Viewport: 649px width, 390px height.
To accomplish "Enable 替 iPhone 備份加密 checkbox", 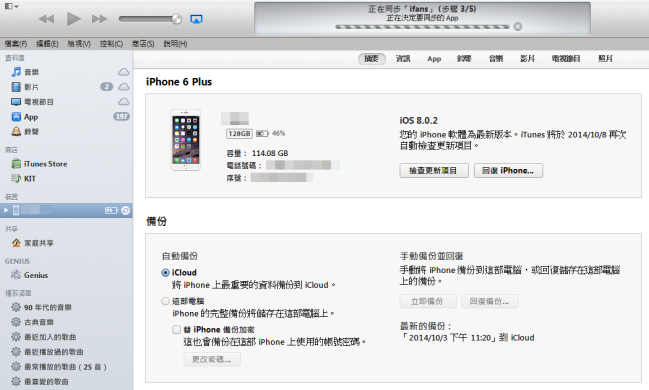I will [176, 330].
